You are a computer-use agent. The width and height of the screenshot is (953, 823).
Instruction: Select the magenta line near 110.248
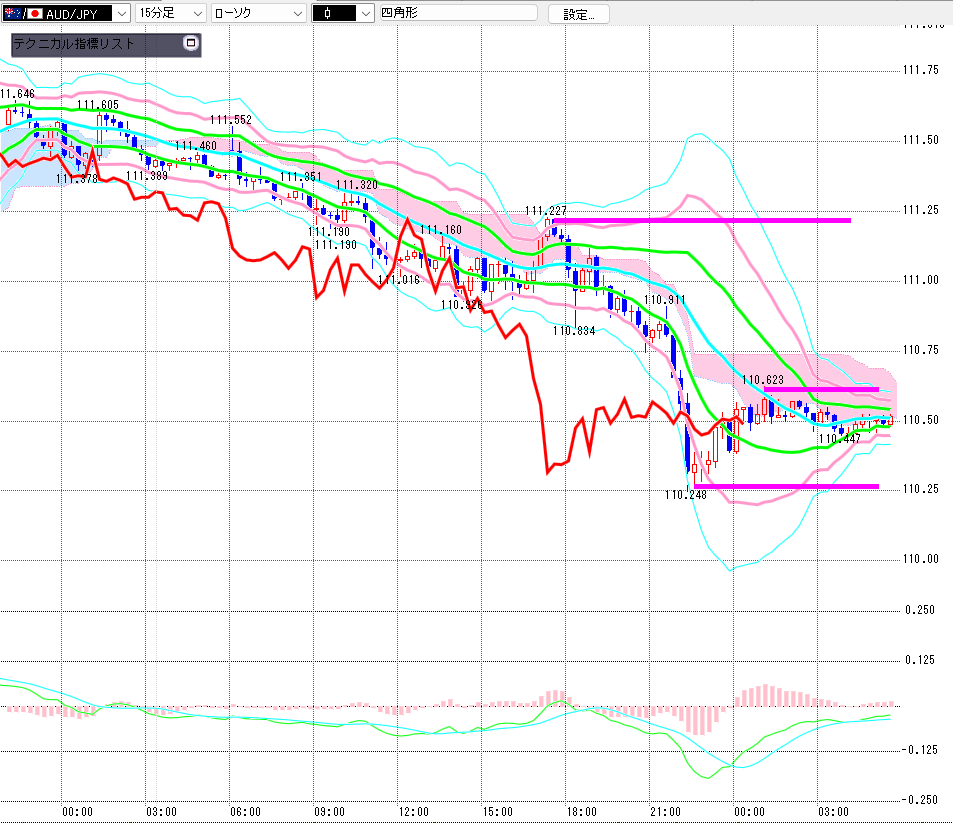point(786,486)
